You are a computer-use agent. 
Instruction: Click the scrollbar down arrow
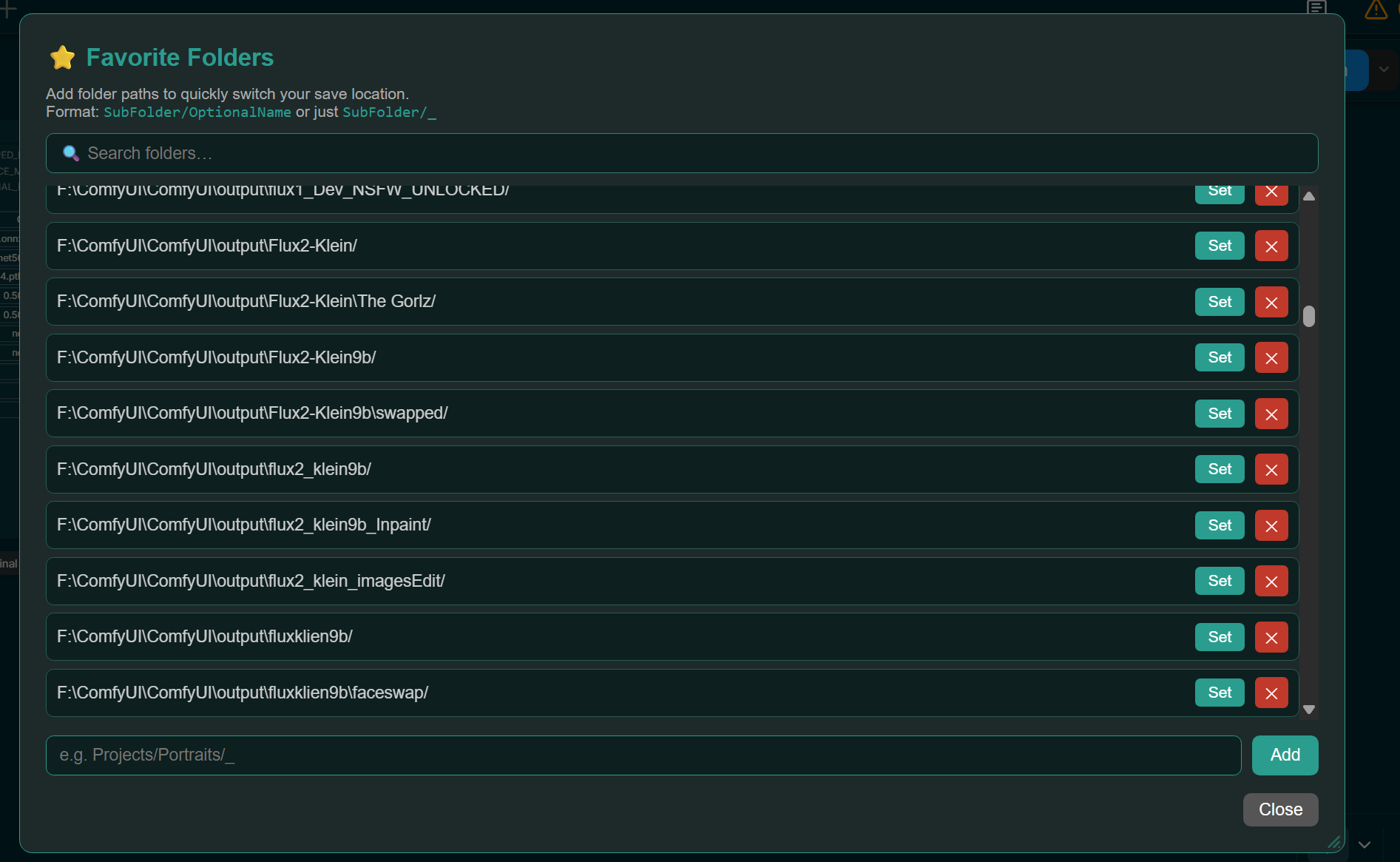1309,709
